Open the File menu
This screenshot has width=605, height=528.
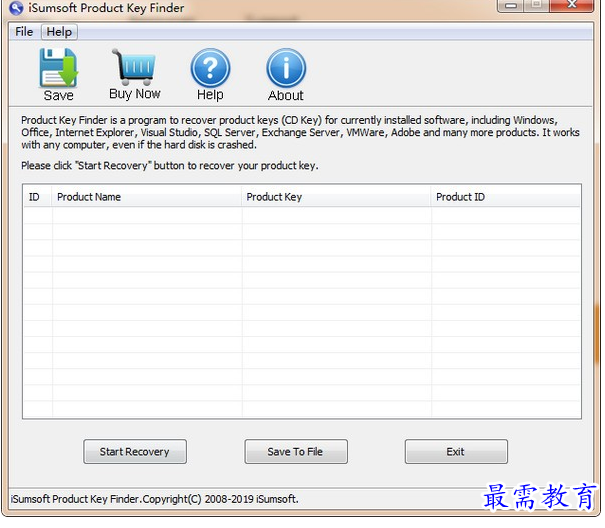(24, 32)
